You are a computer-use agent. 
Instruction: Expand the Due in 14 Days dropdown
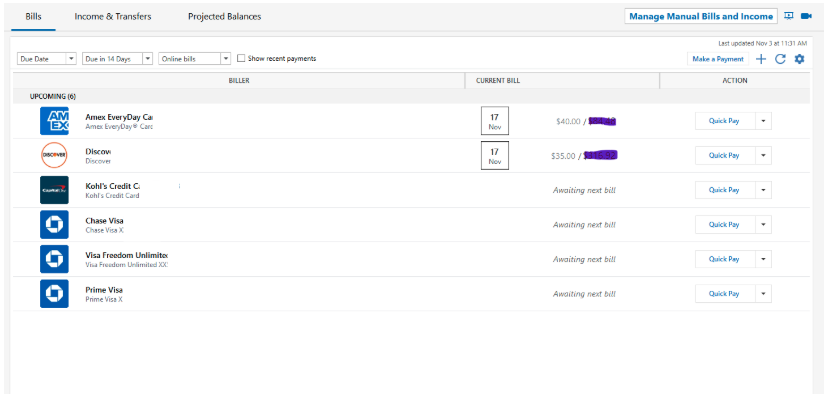tap(118, 59)
